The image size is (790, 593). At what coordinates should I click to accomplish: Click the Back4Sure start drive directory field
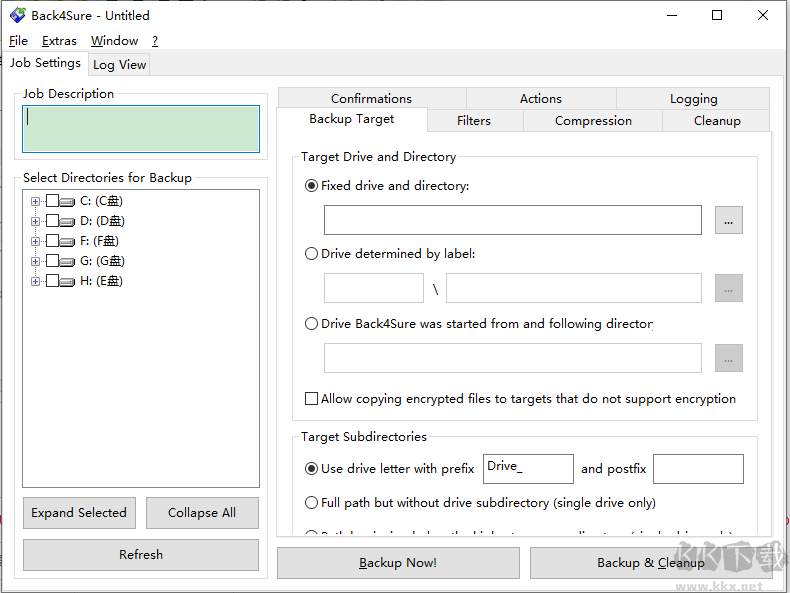[x=513, y=358]
